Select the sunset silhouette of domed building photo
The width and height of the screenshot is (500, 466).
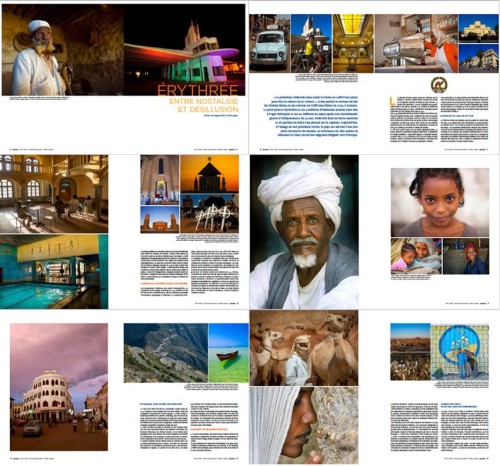click(210, 174)
